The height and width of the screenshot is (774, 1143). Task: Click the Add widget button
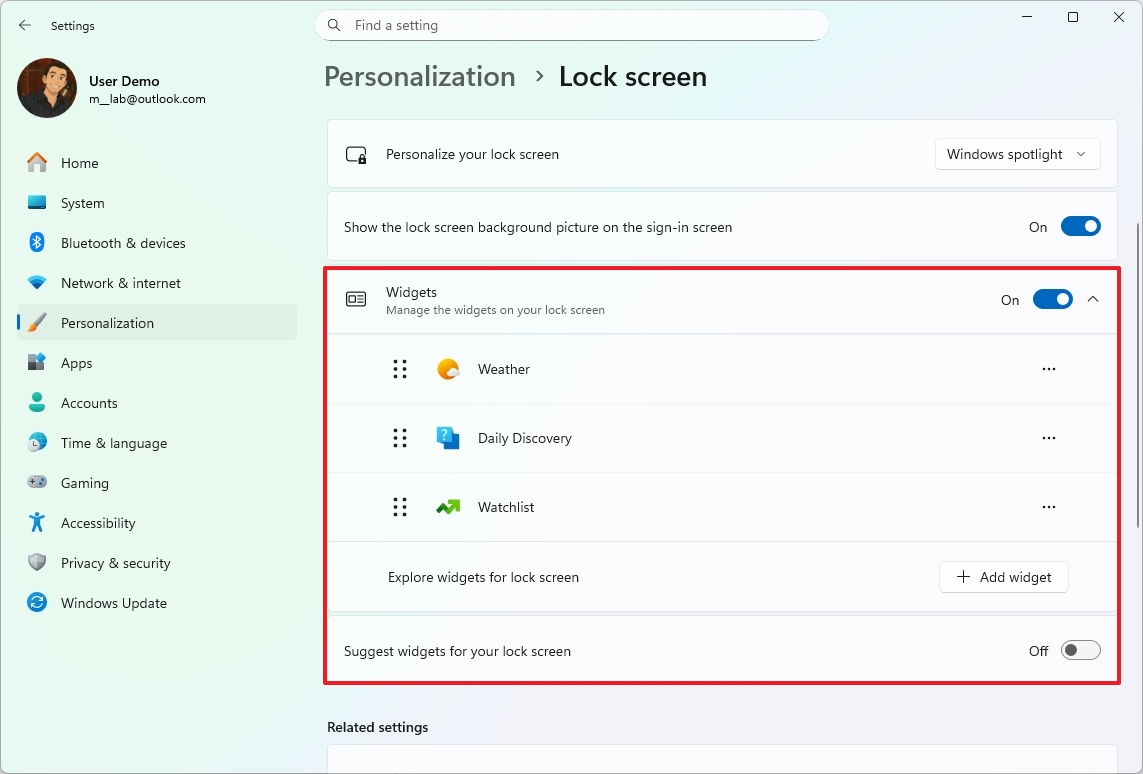(x=1003, y=577)
